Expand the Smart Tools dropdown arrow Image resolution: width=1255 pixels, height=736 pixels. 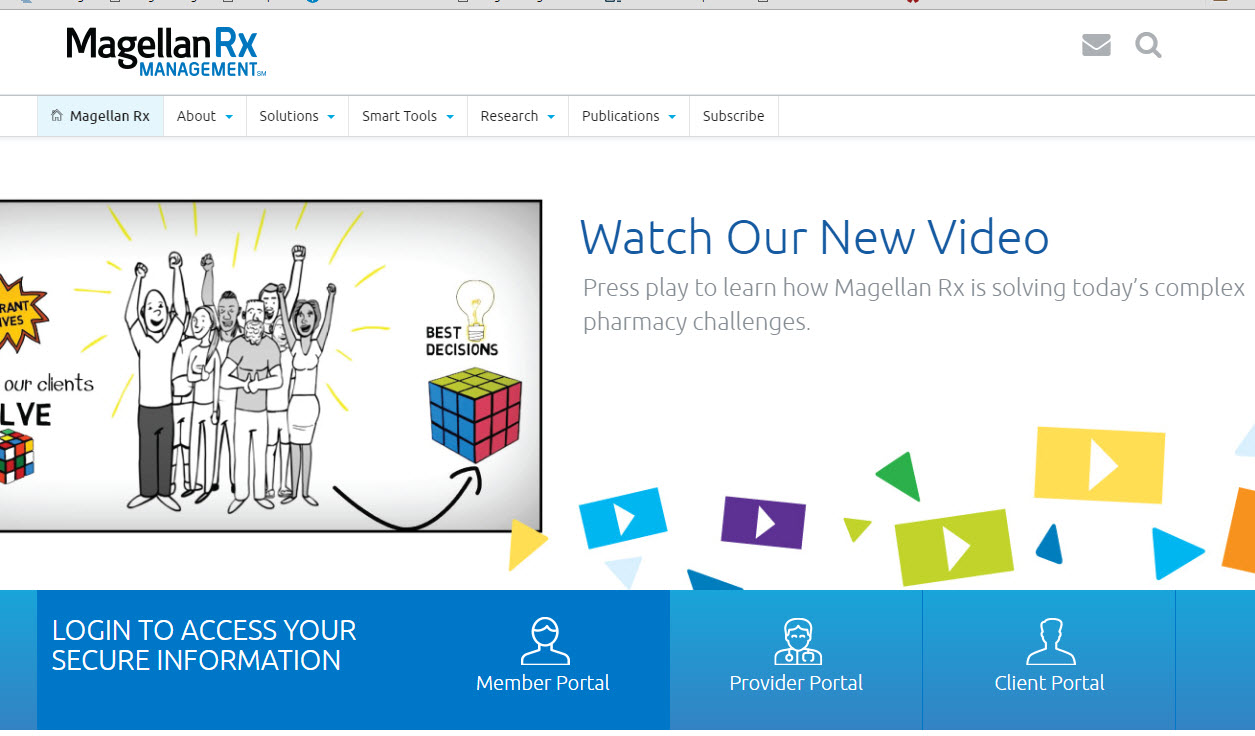click(450, 117)
